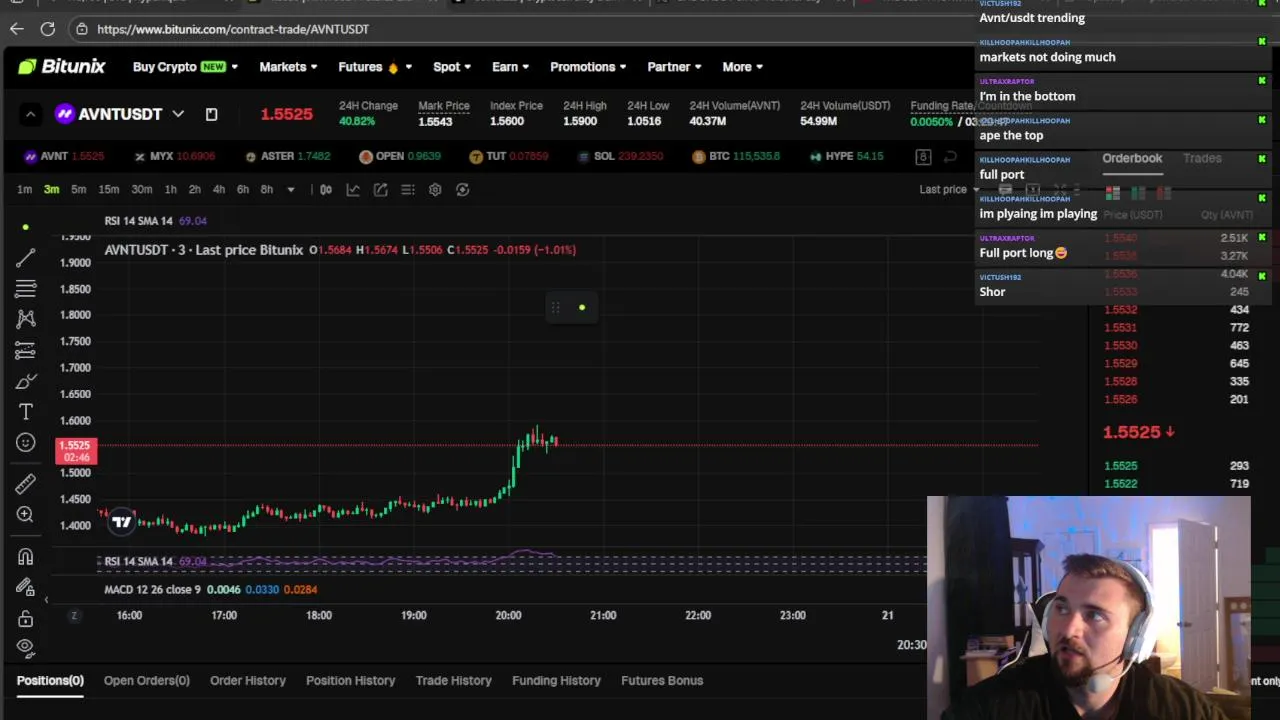Screen dimensions: 1280x720
Task: Select the 5m timeframe
Action: pyautogui.click(x=78, y=189)
